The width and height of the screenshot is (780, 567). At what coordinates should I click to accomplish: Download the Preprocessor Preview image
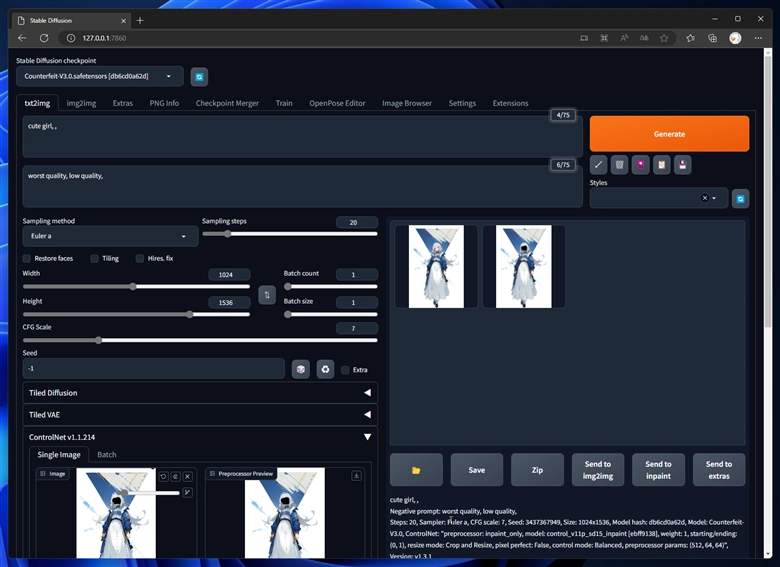[x=357, y=476]
